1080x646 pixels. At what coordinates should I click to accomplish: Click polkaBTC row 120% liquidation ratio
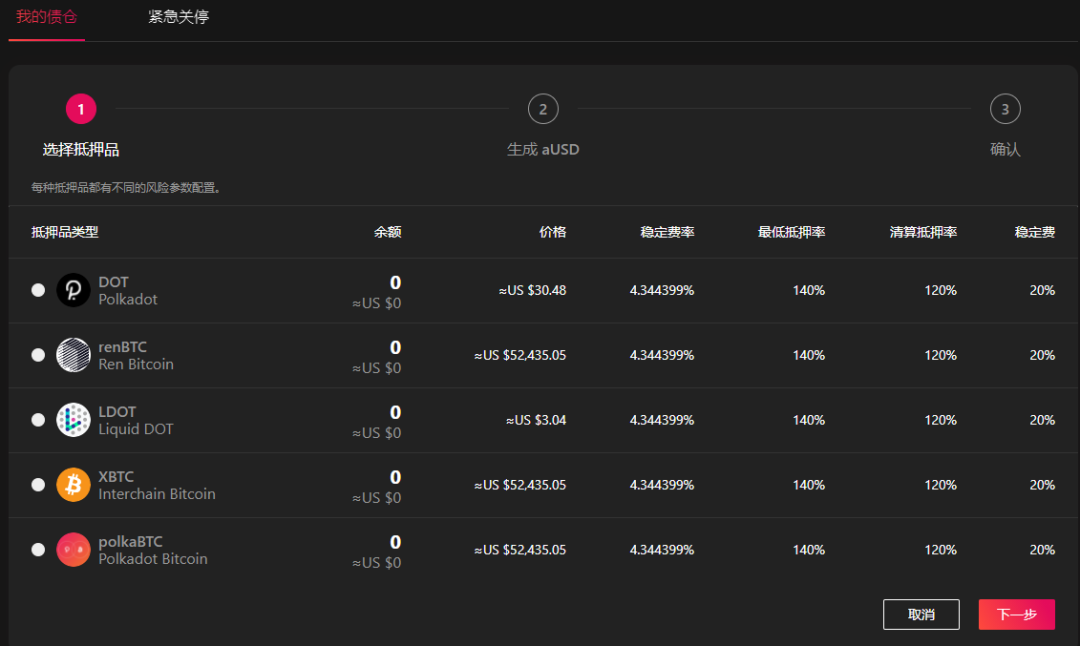click(940, 550)
